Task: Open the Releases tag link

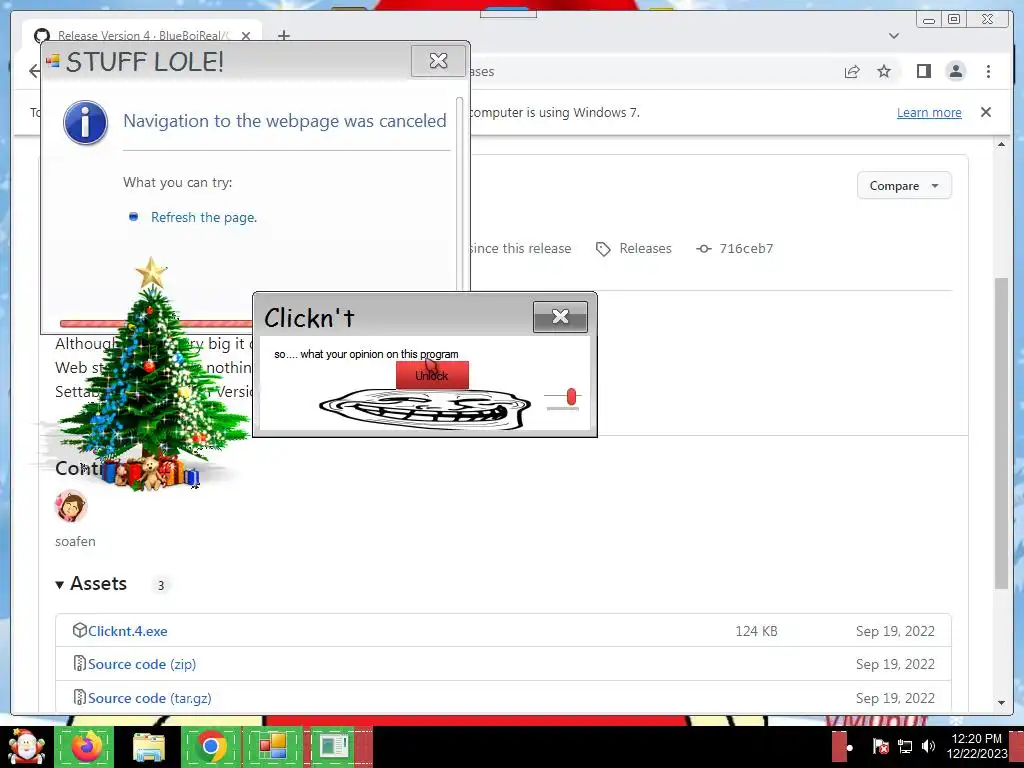Action: (645, 249)
